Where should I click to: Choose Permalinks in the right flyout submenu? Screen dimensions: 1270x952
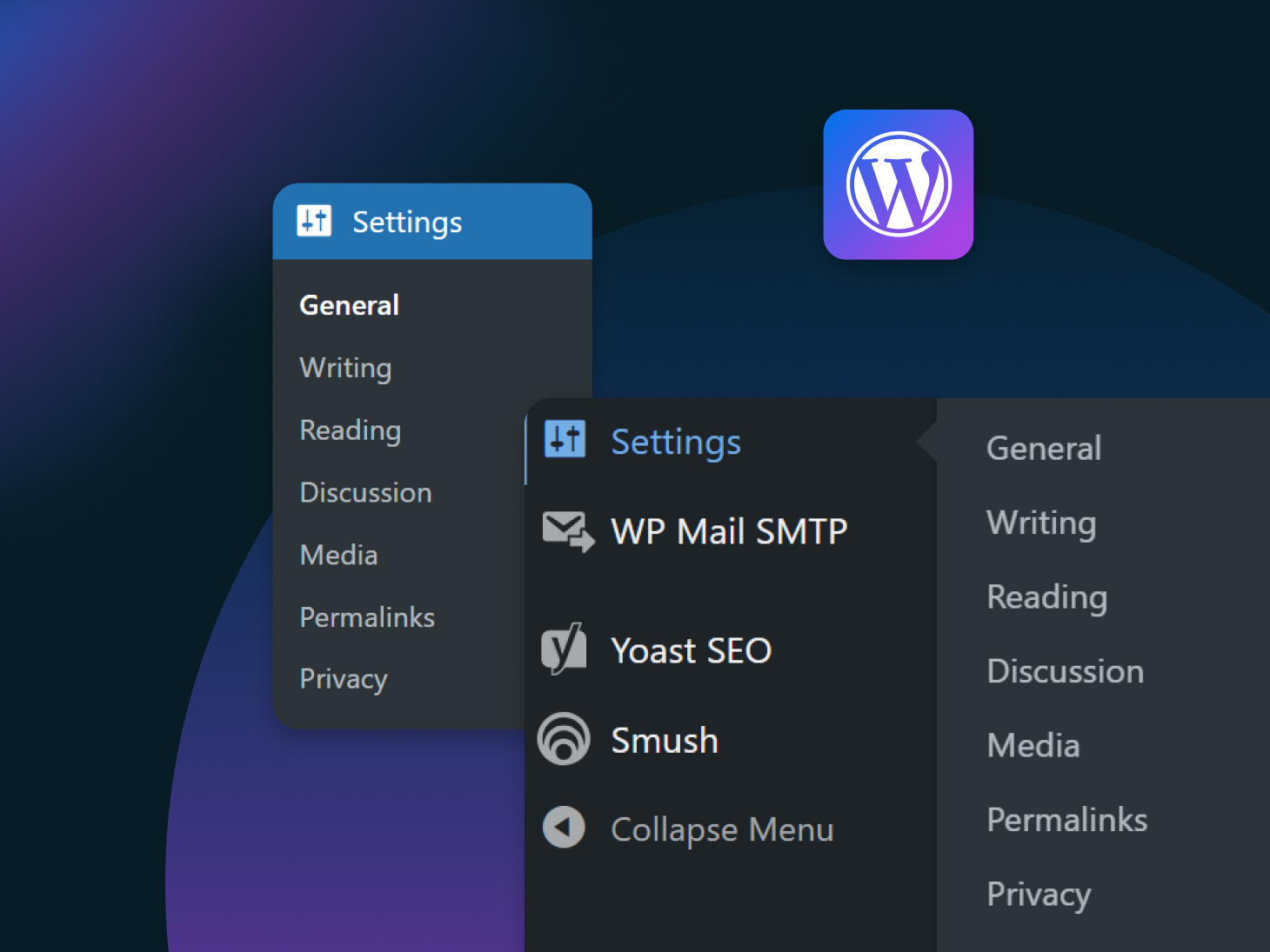click(x=1066, y=820)
